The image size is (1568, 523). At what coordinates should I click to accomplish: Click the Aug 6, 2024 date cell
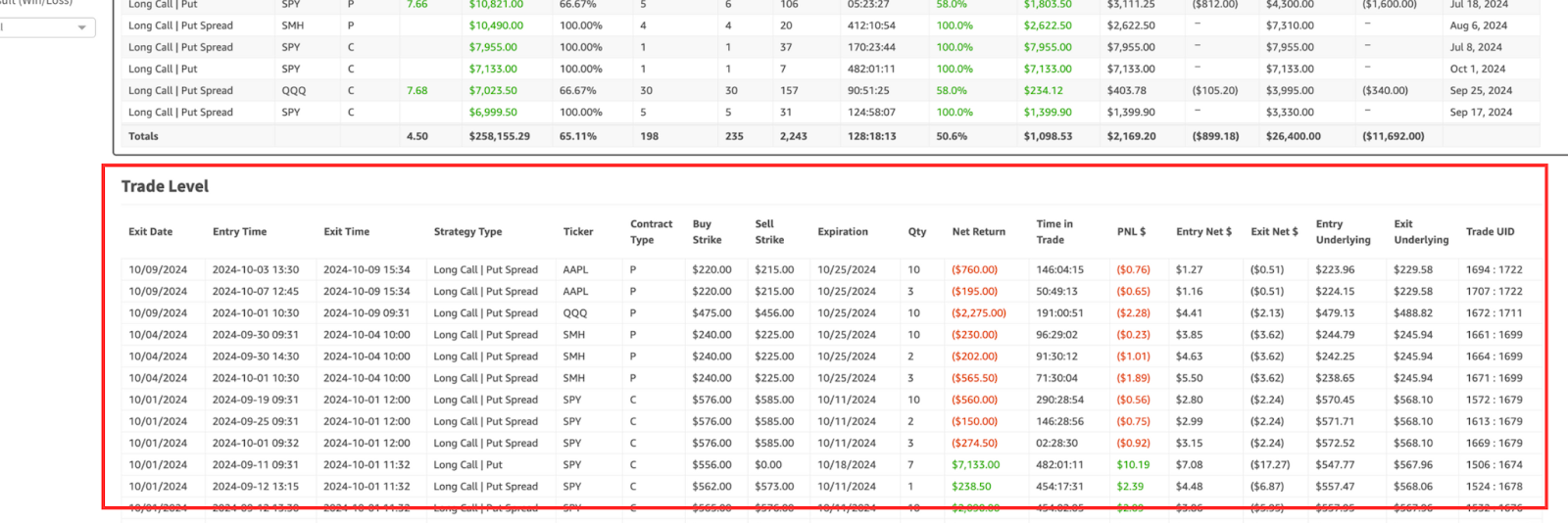tap(1479, 25)
